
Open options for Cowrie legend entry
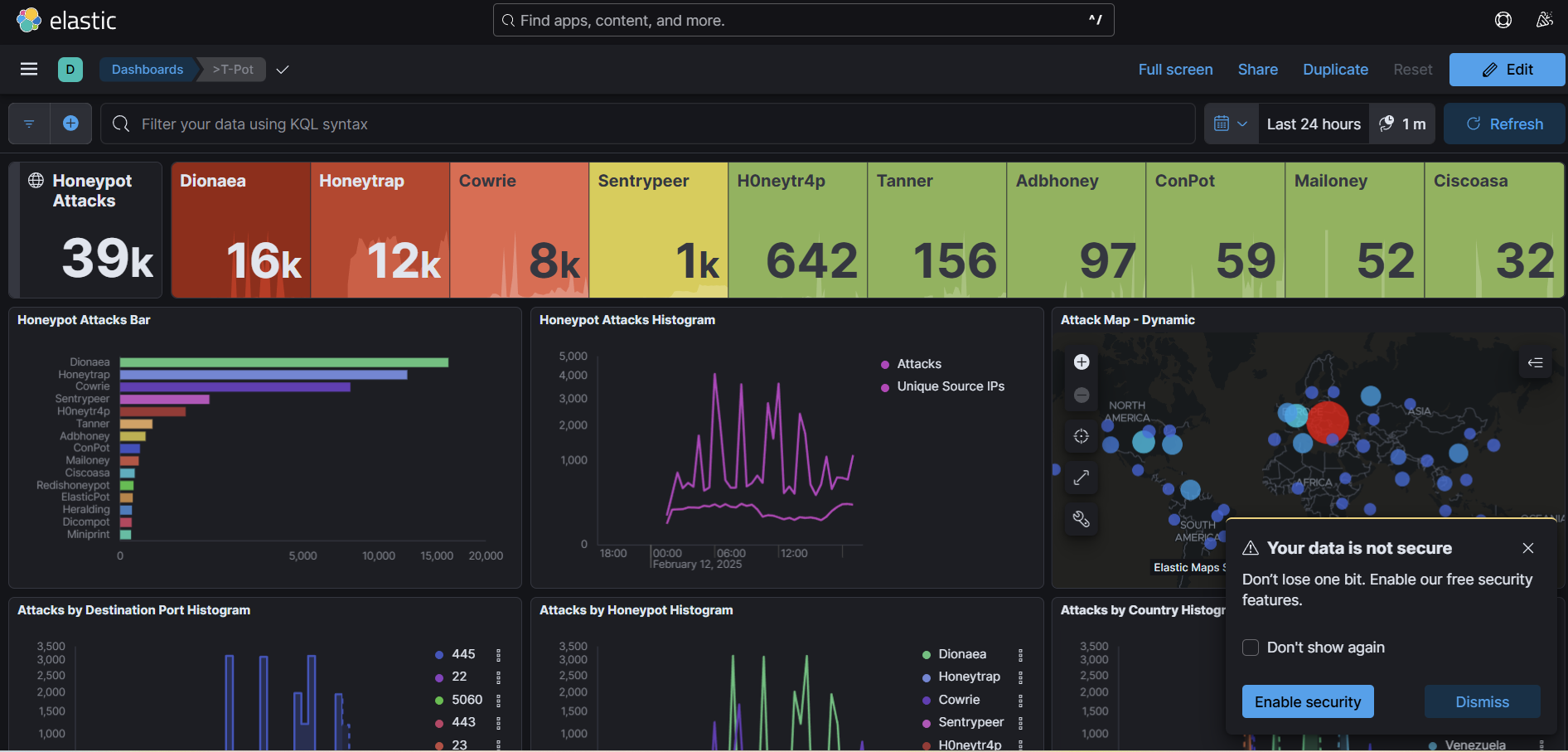pyautogui.click(x=1020, y=700)
